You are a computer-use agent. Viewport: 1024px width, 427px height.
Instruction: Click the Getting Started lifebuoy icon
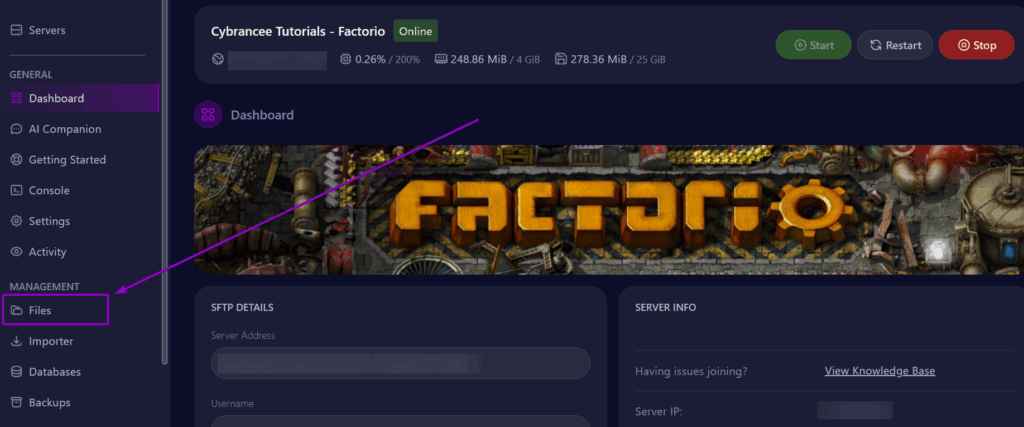point(17,160)
